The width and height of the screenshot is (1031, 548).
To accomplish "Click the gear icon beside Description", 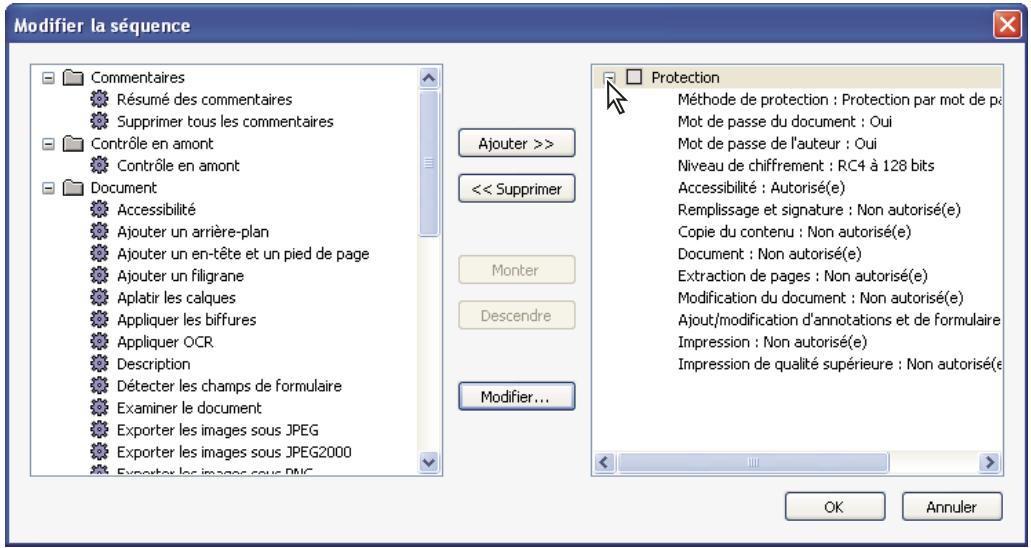I will pos(99,364).
